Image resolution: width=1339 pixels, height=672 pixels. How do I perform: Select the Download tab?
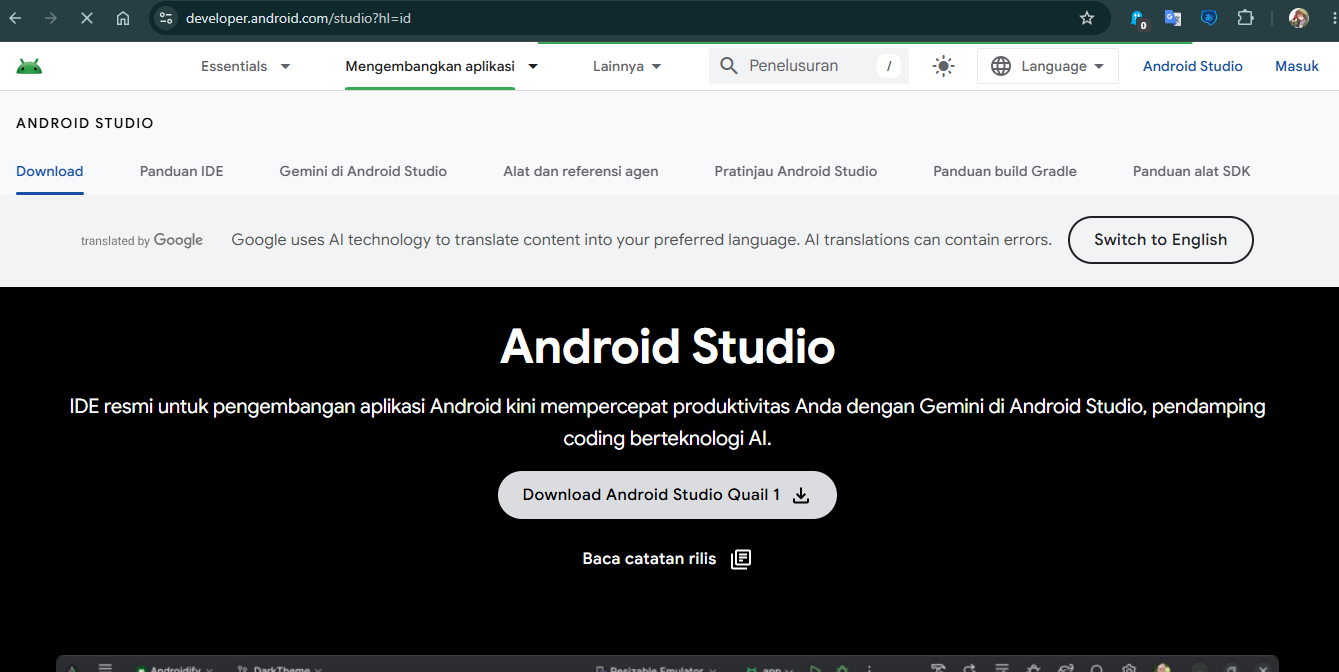pyautogui.click(x=50, y=171)
